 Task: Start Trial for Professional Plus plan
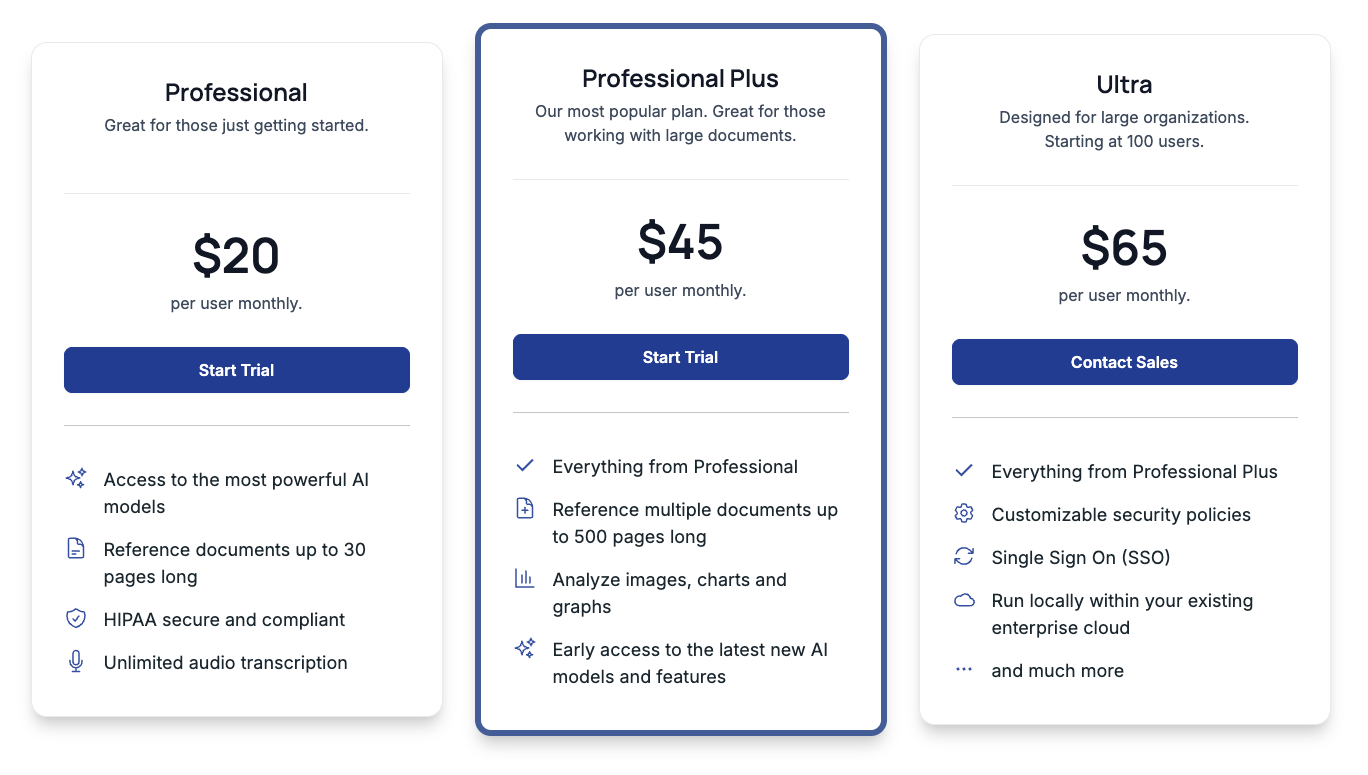click(x=680, y=357)
